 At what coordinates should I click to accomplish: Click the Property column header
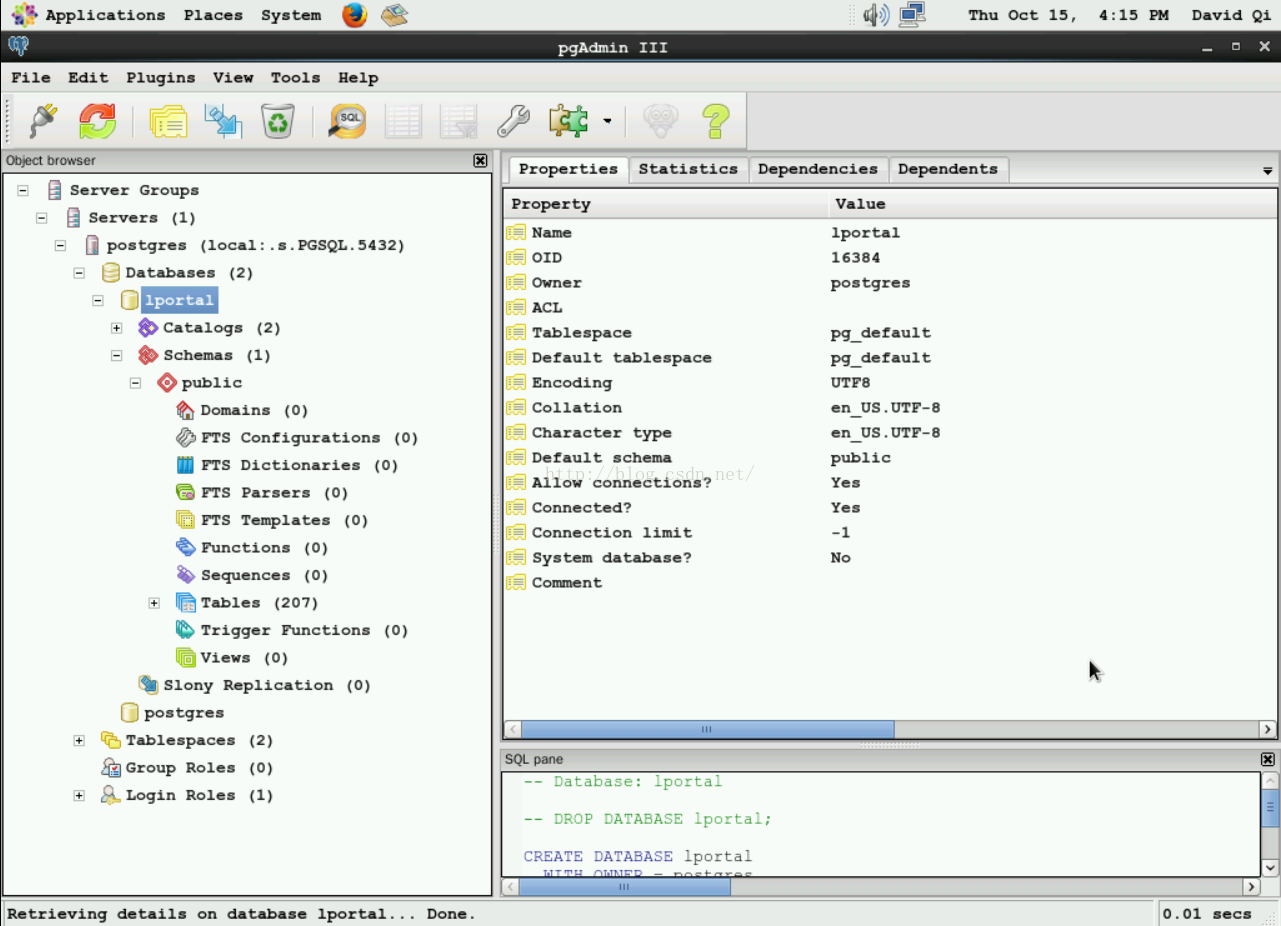[666, 204]
